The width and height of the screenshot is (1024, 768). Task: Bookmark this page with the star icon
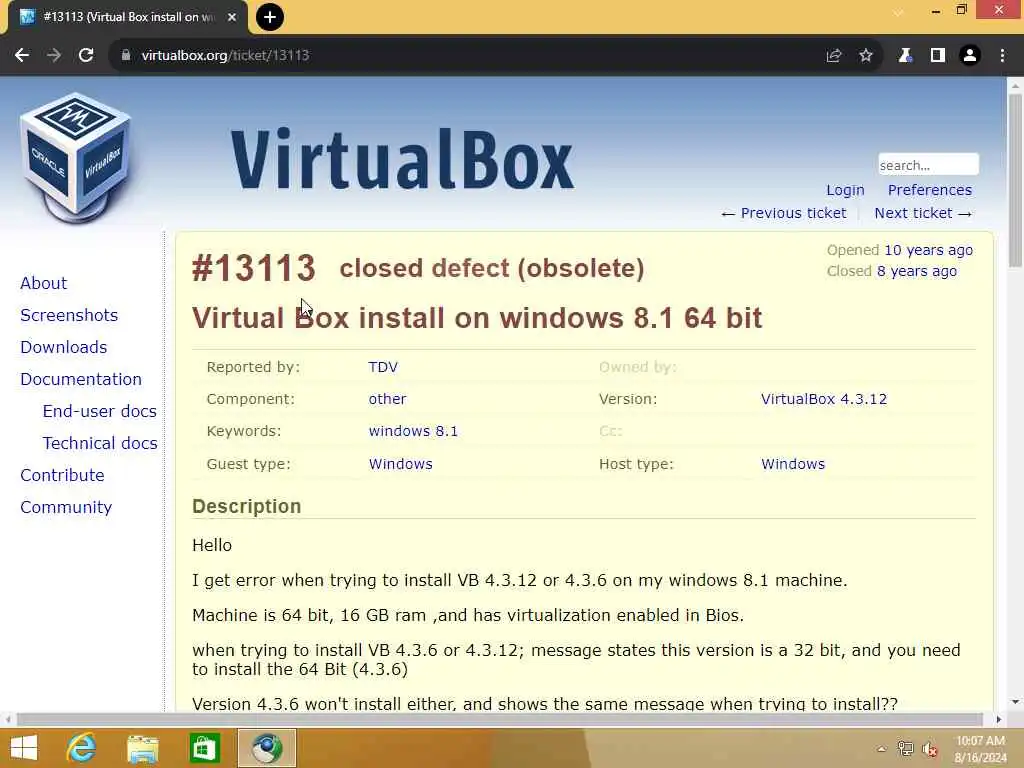(866, 56)
